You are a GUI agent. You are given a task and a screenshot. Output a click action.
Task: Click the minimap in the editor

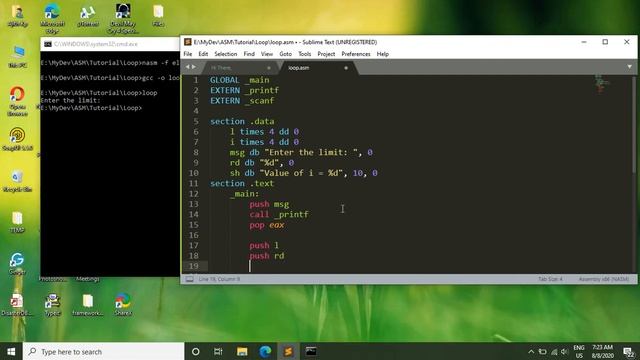pos(601,83)
